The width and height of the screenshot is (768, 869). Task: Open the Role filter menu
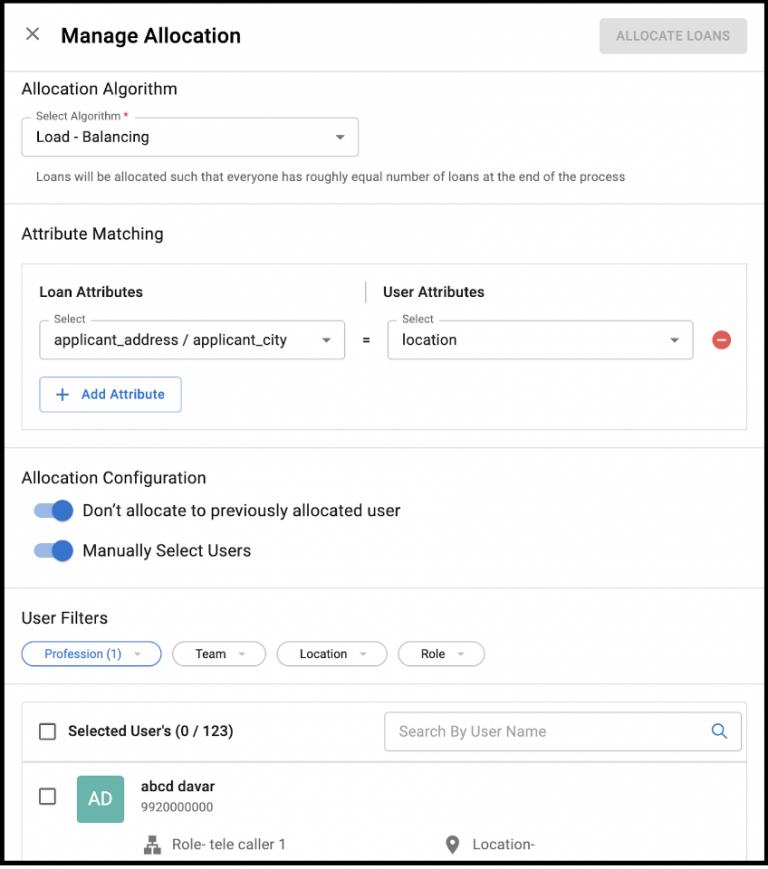click(441, 653)
